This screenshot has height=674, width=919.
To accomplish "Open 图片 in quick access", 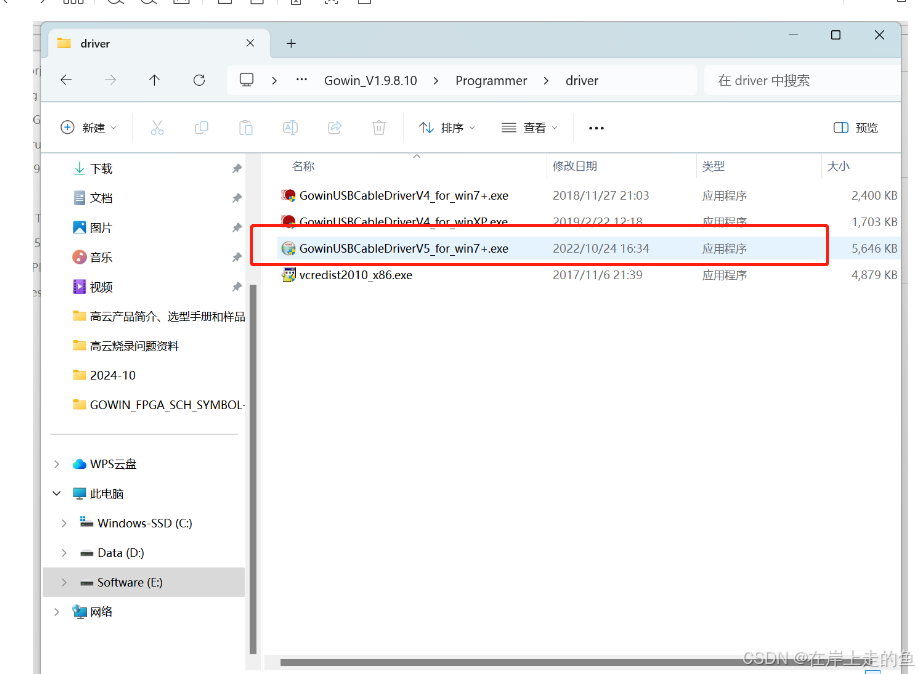I will (101, 227).
